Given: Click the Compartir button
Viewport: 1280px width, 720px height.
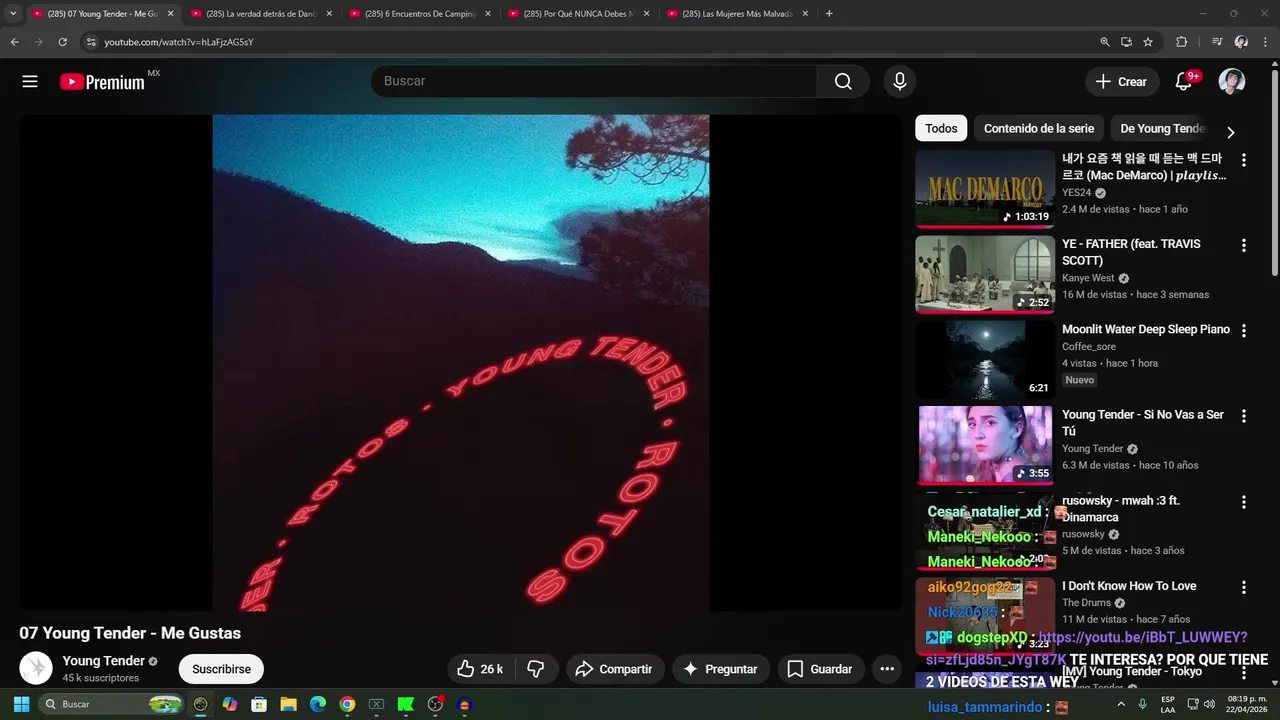Looking at the screenshot, I should [x=614, y=669].
